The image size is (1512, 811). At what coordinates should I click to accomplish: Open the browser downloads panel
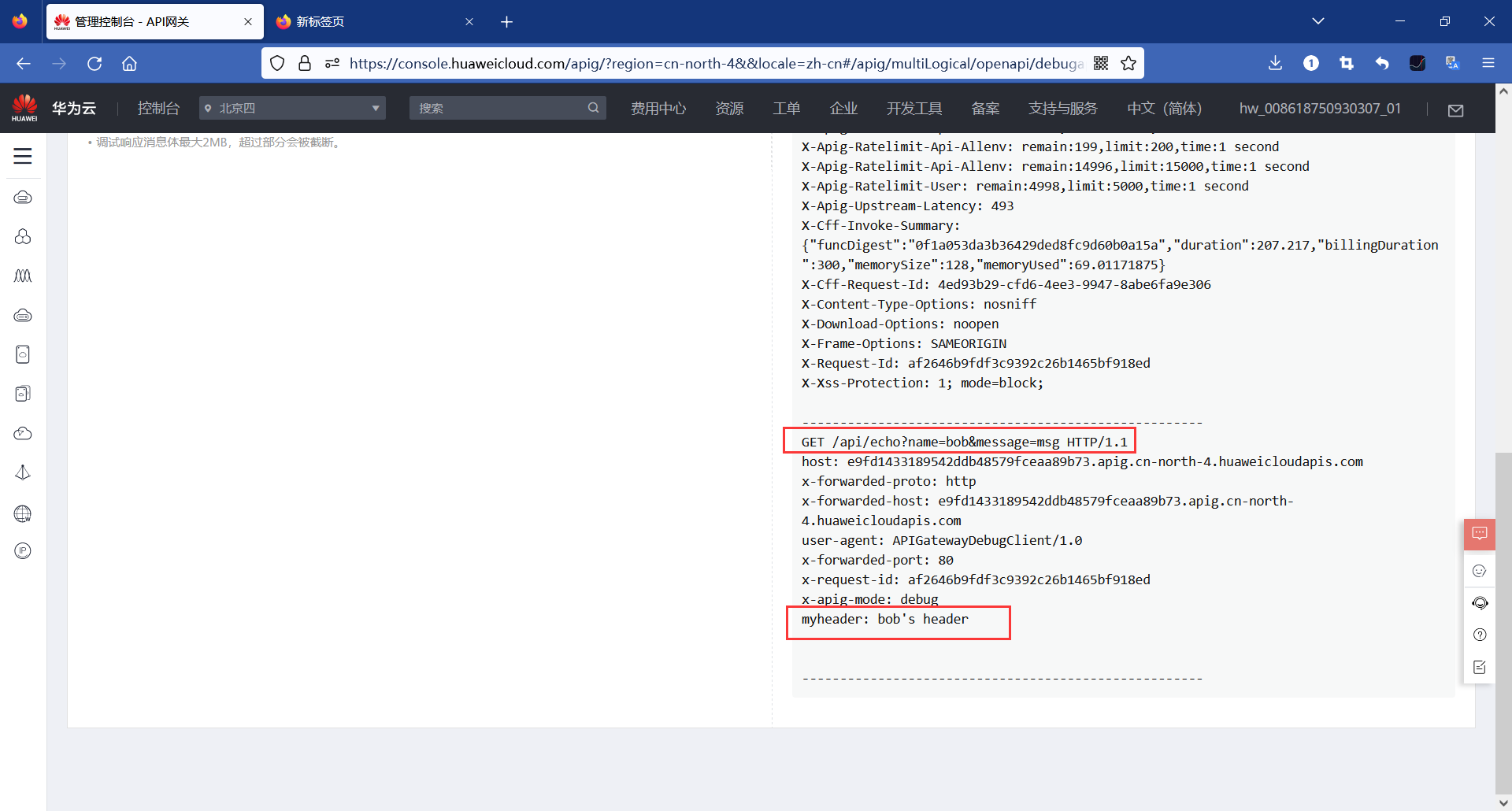1276,63
